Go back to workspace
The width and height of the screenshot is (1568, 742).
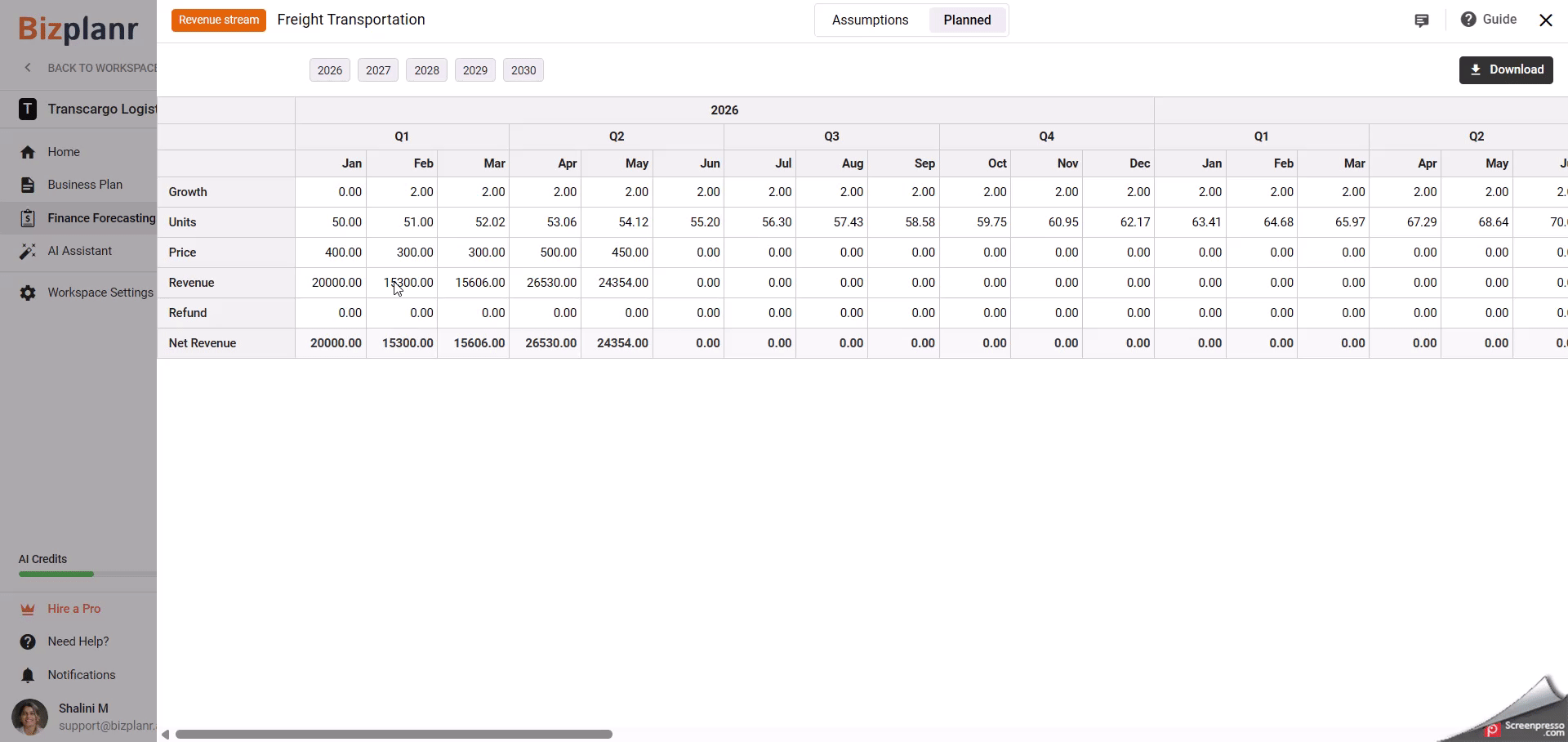click(90, 68)
